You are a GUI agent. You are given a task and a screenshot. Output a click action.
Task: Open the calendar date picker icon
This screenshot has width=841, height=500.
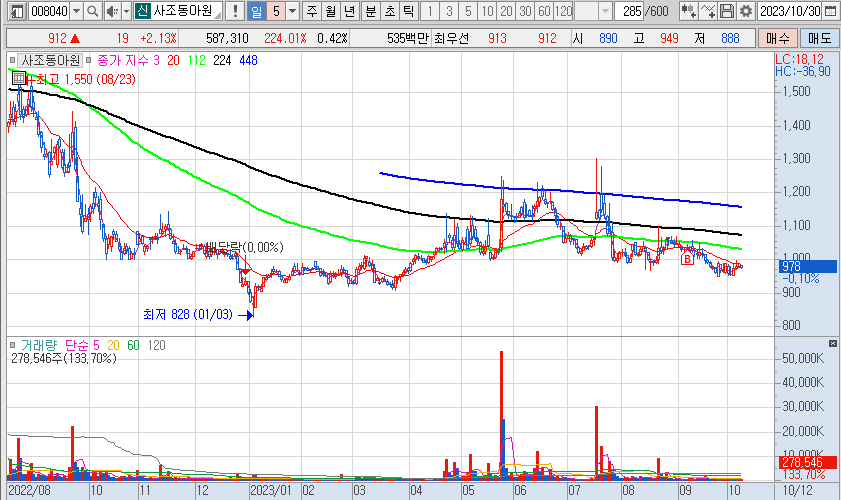pos(830,11)
